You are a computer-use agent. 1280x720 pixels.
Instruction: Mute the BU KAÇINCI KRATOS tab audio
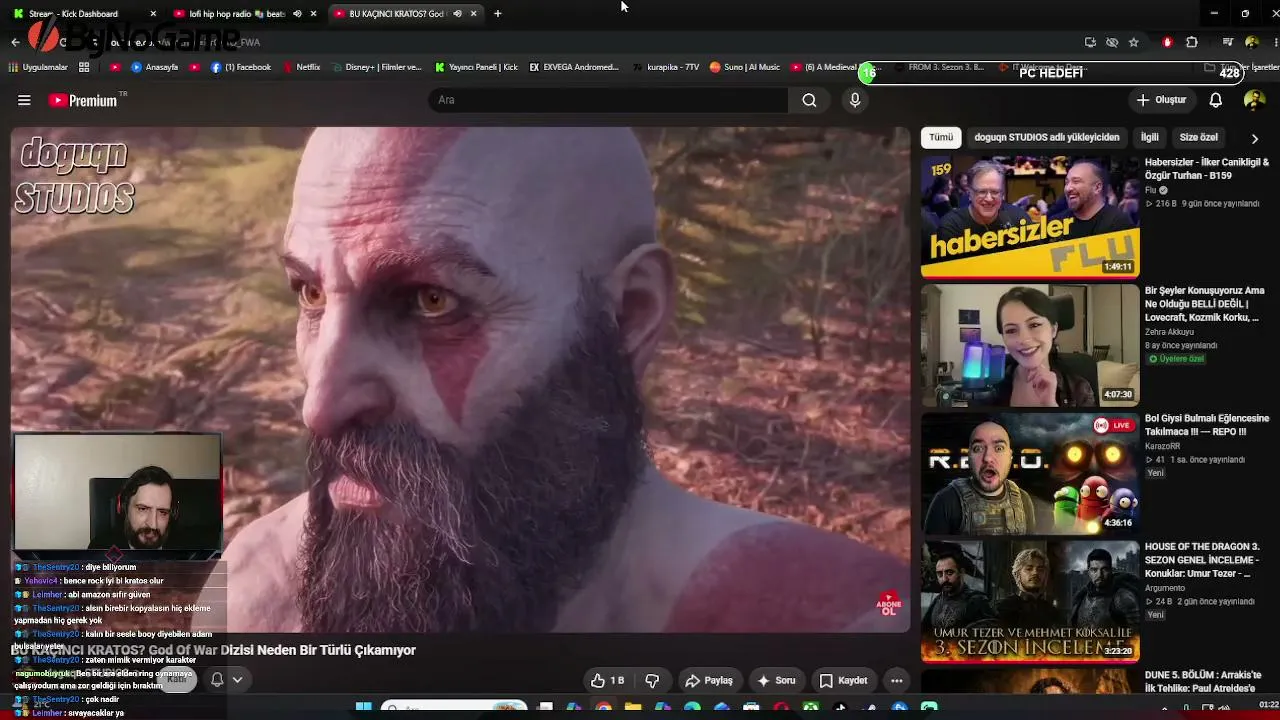(457, 14)
